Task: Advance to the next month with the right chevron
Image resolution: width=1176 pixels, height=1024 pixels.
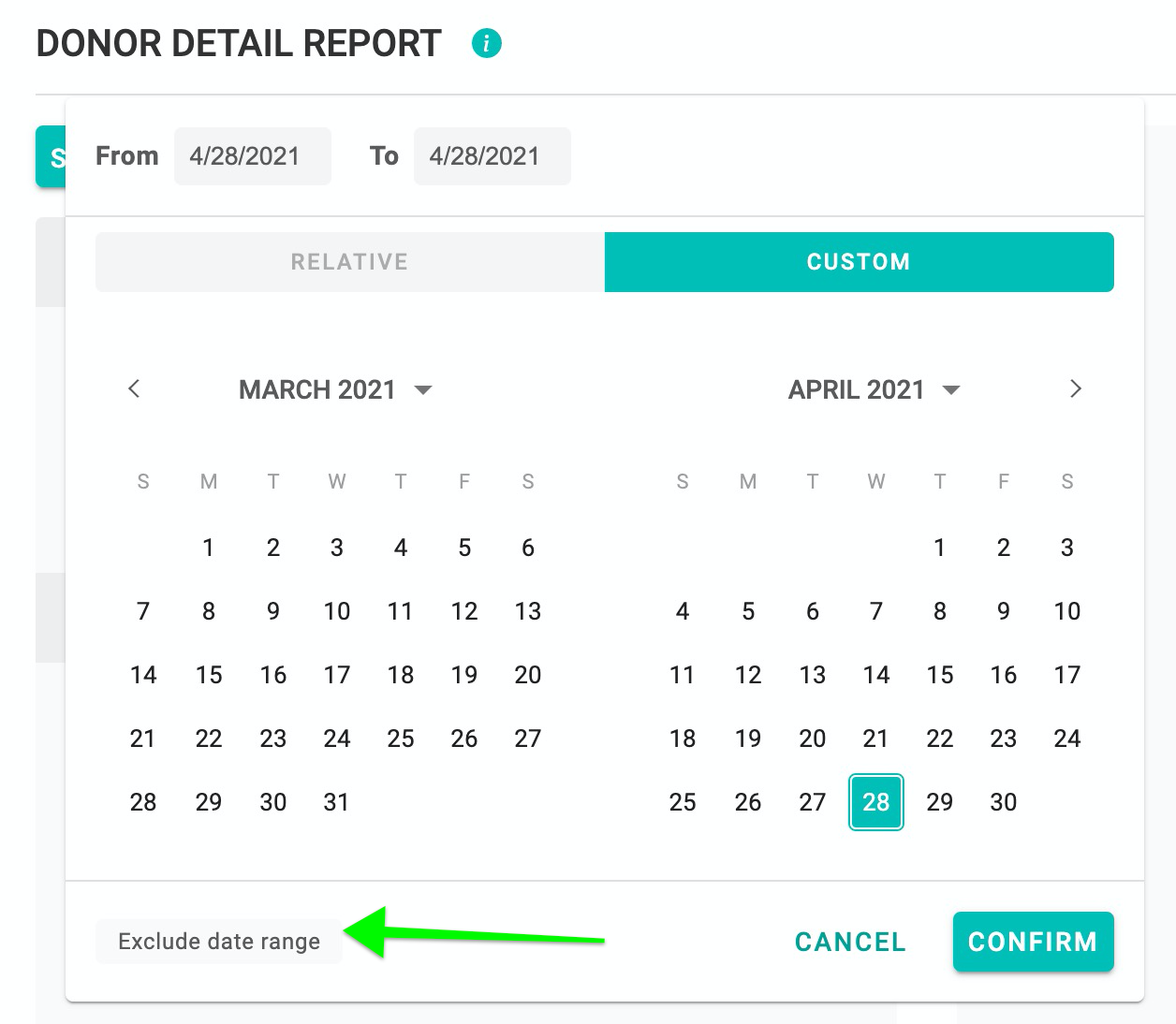Action: pyautogui.click(x=1076, y=388)
